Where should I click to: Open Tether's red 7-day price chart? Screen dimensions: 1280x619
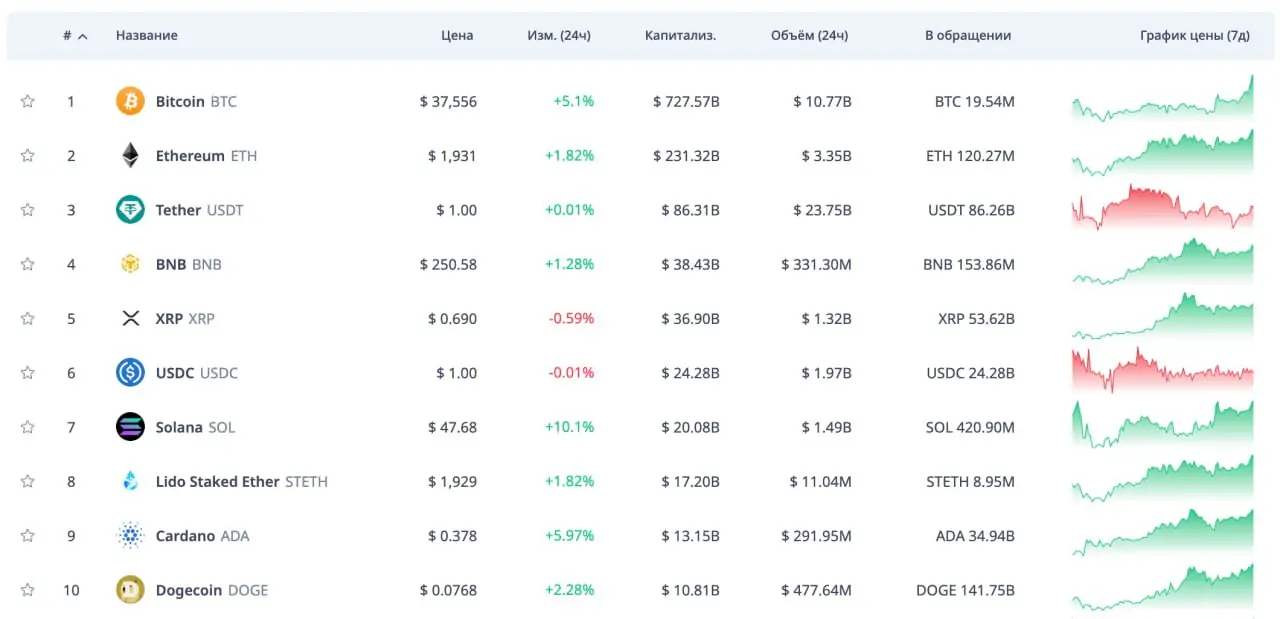(x=1162, y=207)
